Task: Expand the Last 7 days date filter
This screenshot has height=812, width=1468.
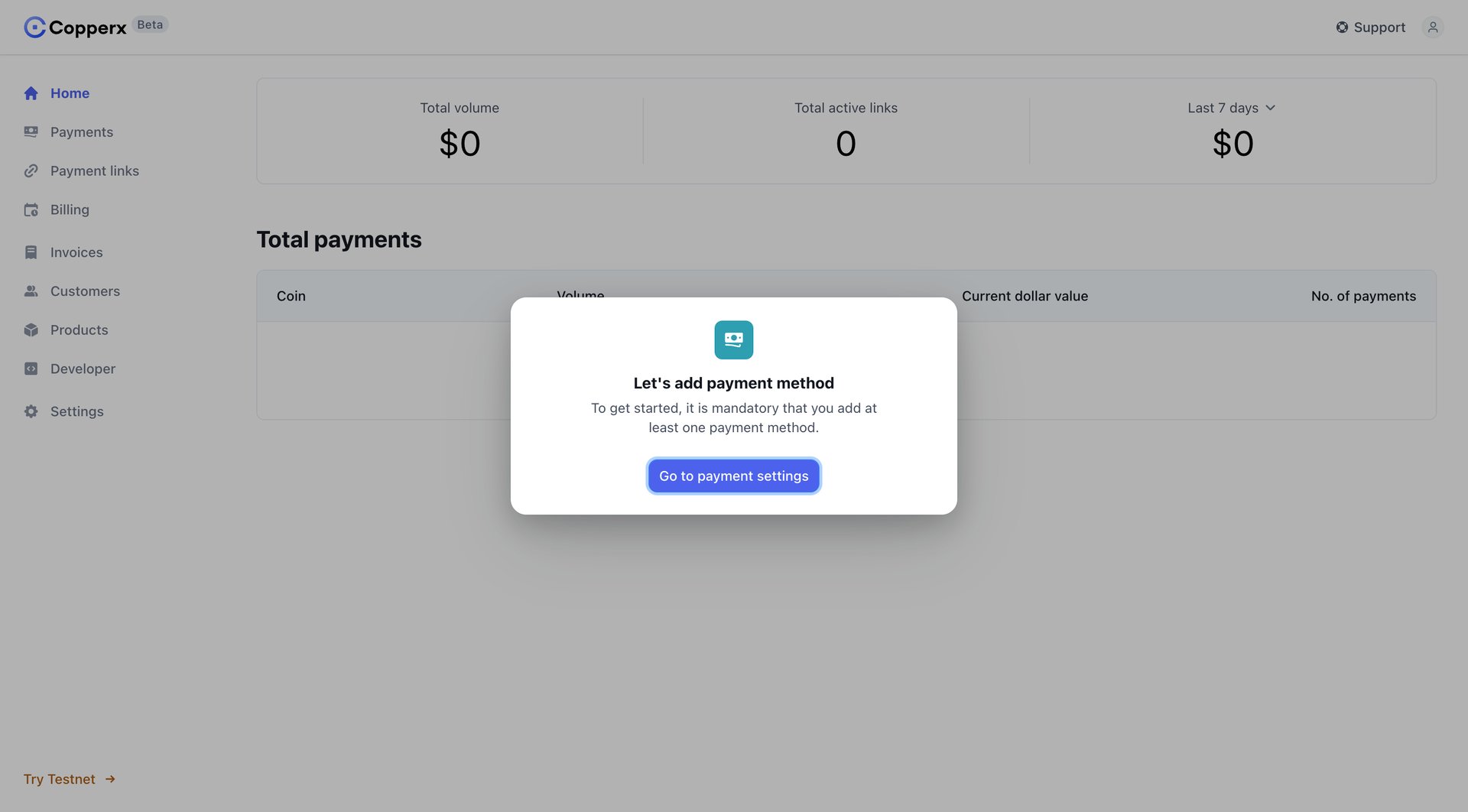Action: 1222,108
